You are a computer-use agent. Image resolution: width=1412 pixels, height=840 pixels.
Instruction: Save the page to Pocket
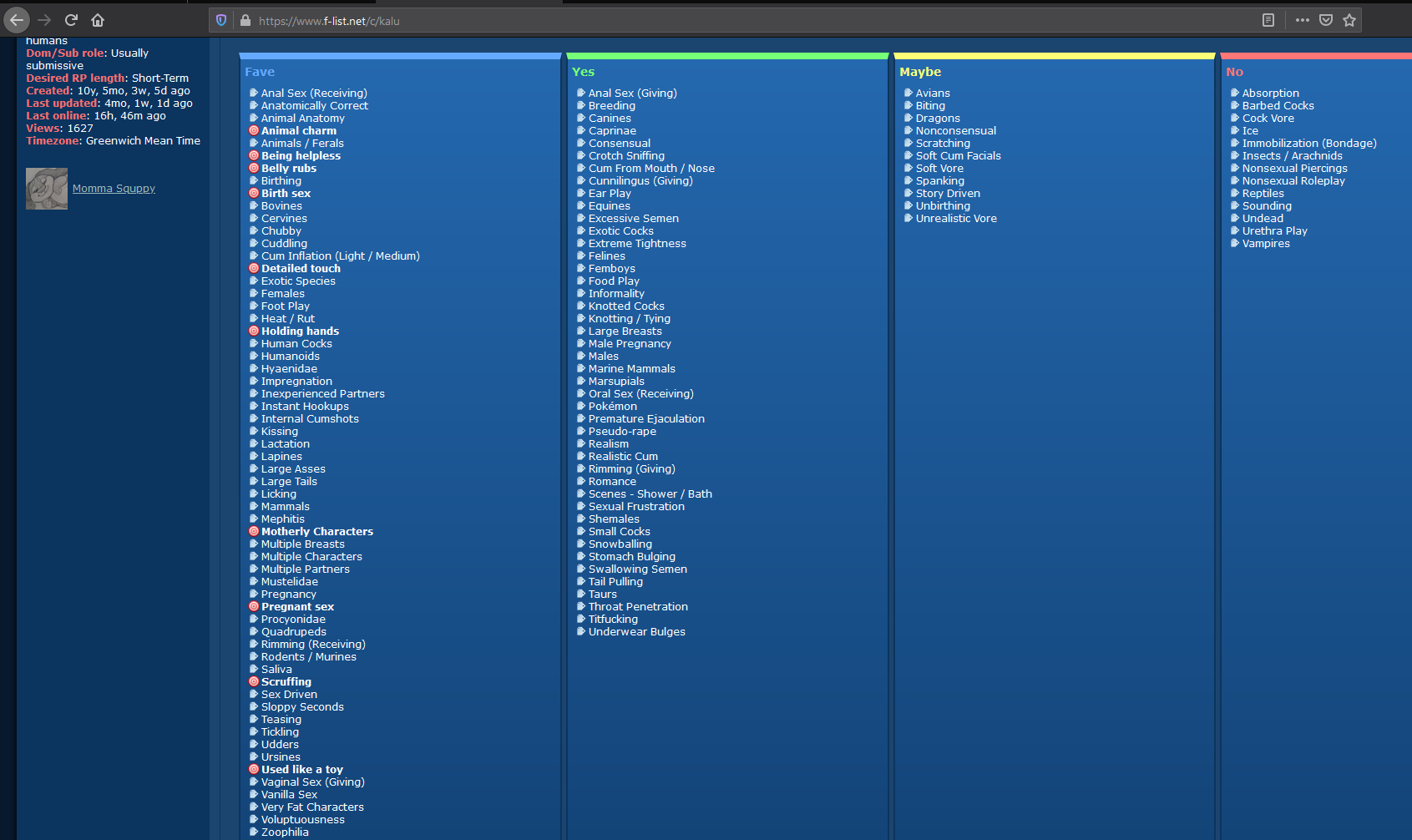pyautogui.click(x=1326, y=20)
